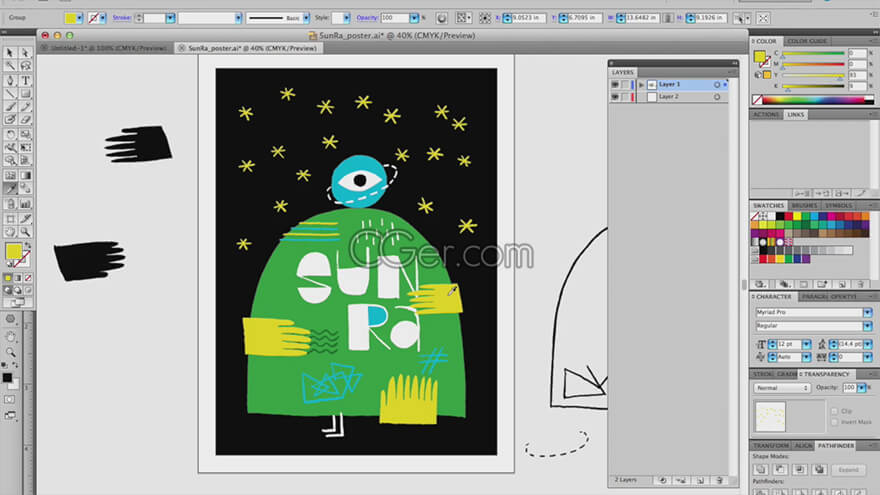The width and height of the screenshot is (880, 495).
Task: Expand Layer 1 disclosure triangle
Action: click(x=641, y=85)
